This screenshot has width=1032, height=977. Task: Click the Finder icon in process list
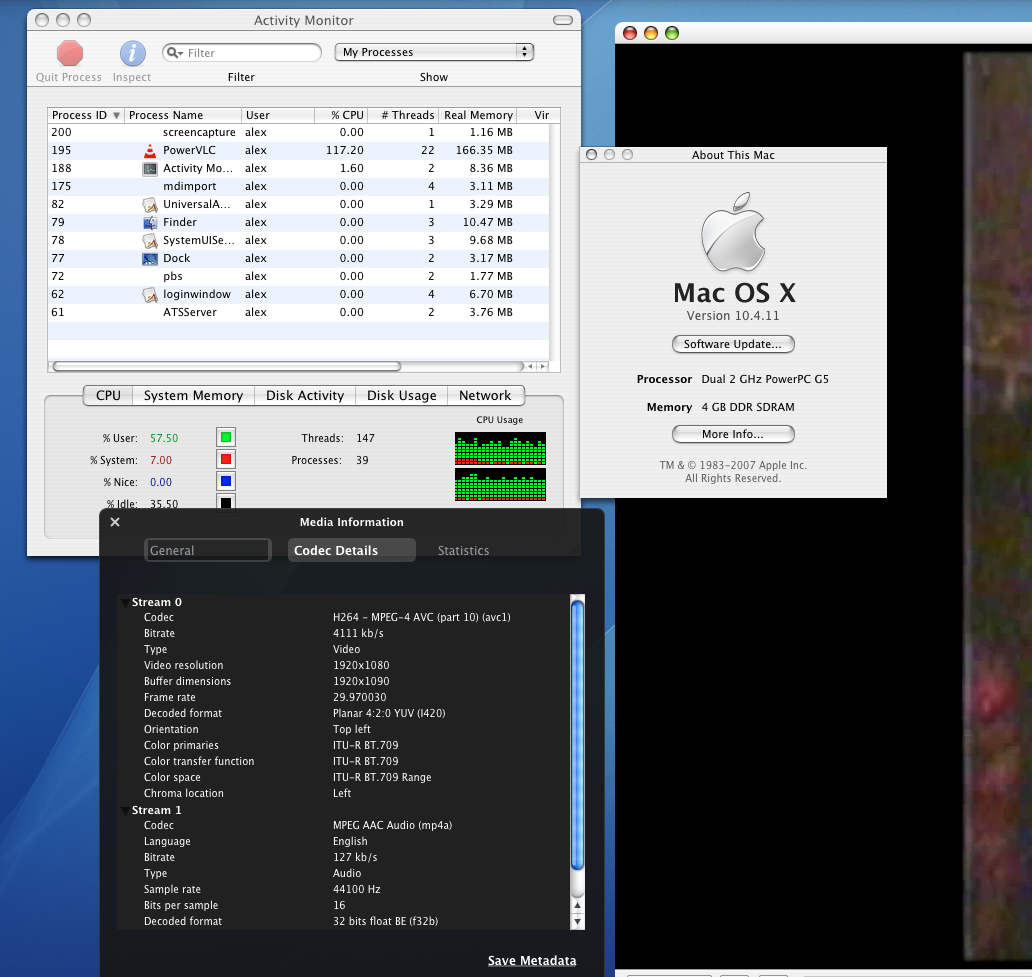click(150, 223)
